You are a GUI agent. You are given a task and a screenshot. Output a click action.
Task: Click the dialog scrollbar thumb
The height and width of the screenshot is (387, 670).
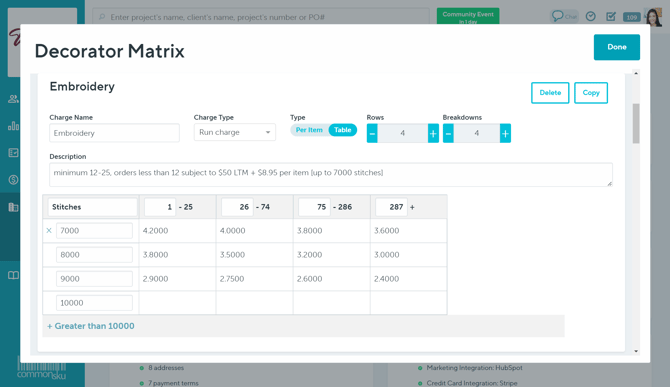coord(636,123)
